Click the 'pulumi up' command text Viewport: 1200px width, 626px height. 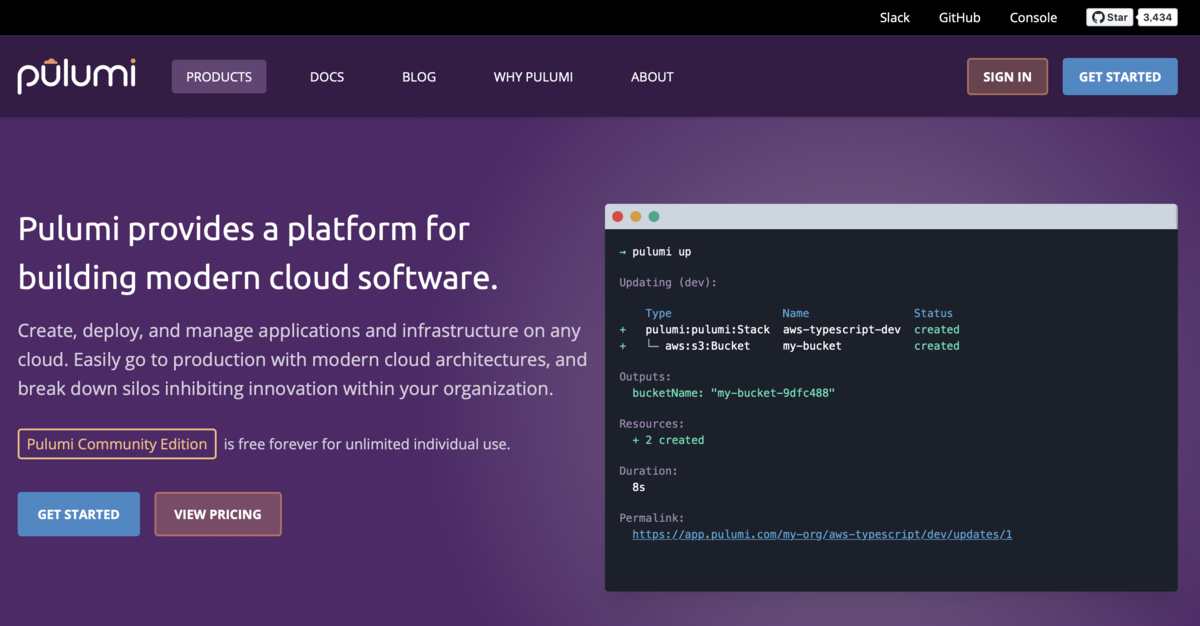point(661,252)
